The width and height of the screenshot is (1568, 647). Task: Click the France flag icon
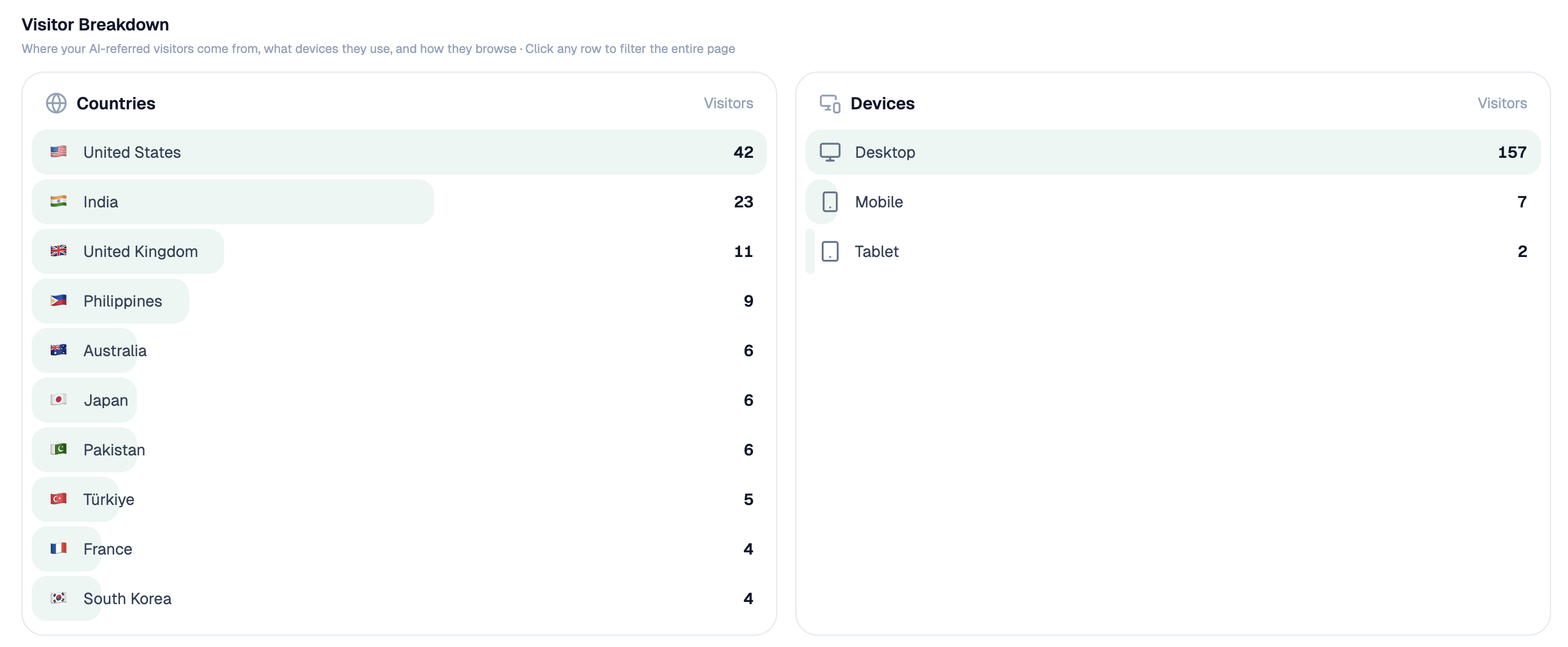coord(59,548)
